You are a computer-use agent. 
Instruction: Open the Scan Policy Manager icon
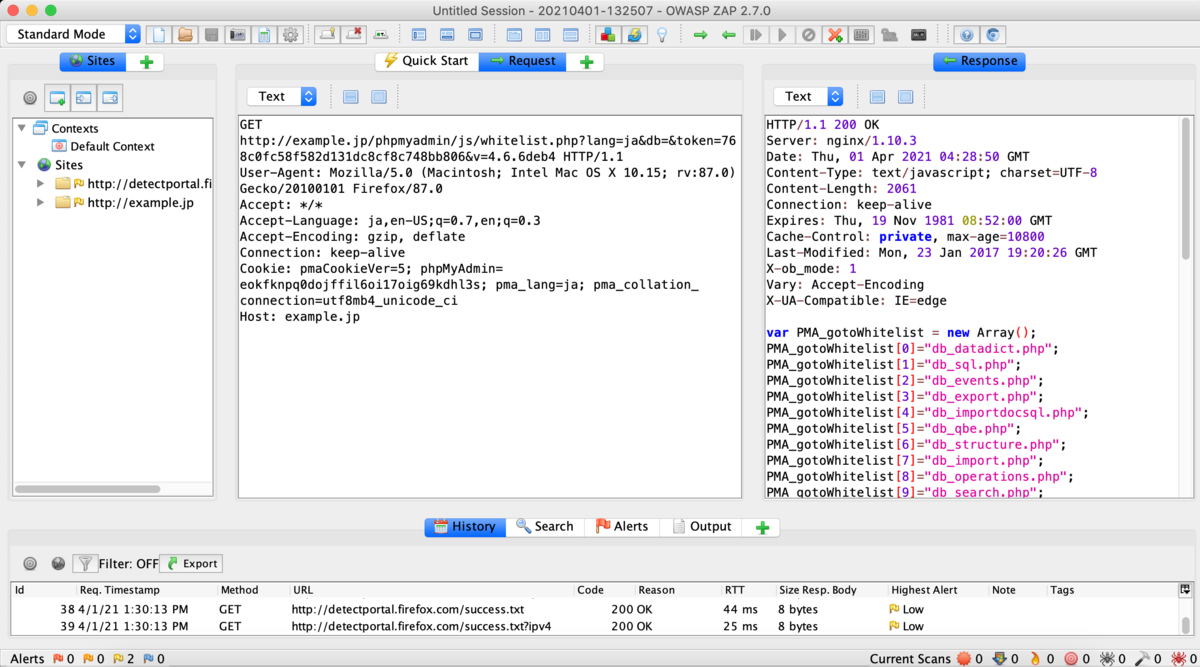tap(862, 35)
